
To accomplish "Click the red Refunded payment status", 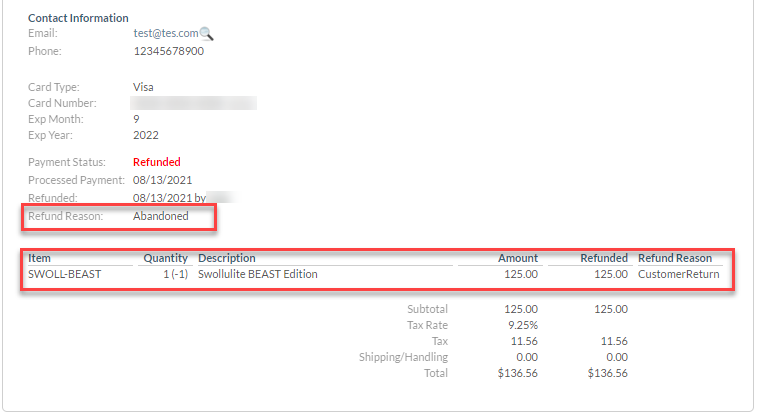I will click(157, 162).
